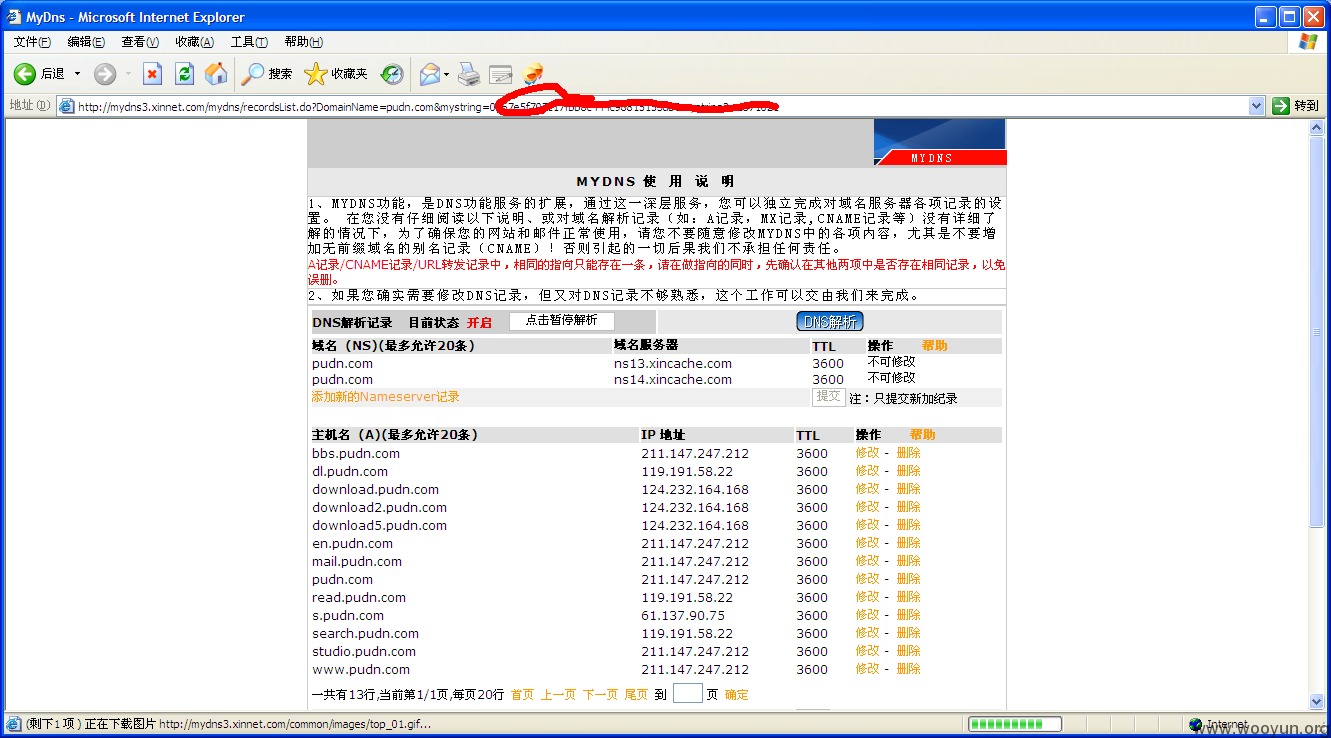The height and width of the screenshot is (738, 1331).
Task: Click the vertical scrollbar up arrow
Action: coord(1317,128)
